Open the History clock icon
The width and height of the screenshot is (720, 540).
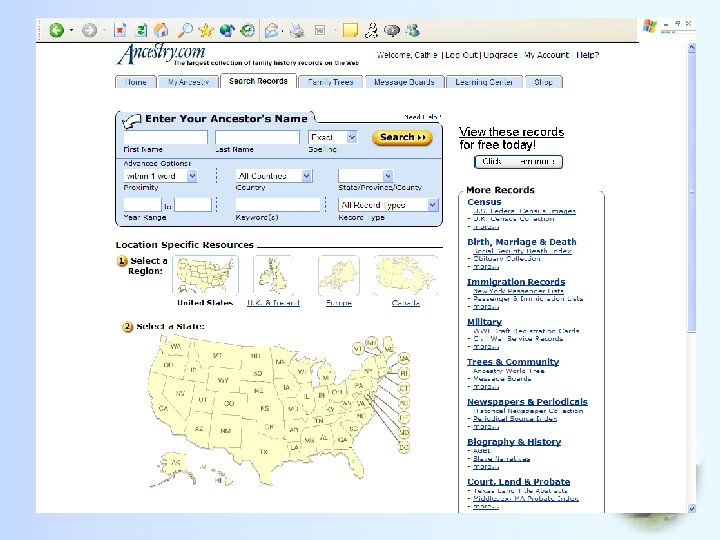coord(248,31)
